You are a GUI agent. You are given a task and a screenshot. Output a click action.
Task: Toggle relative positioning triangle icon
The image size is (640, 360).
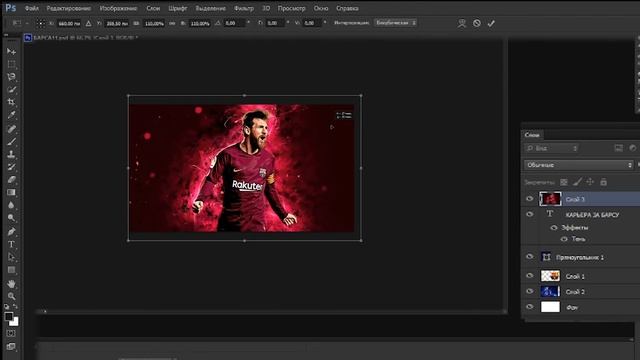click(x=88, y=24)
